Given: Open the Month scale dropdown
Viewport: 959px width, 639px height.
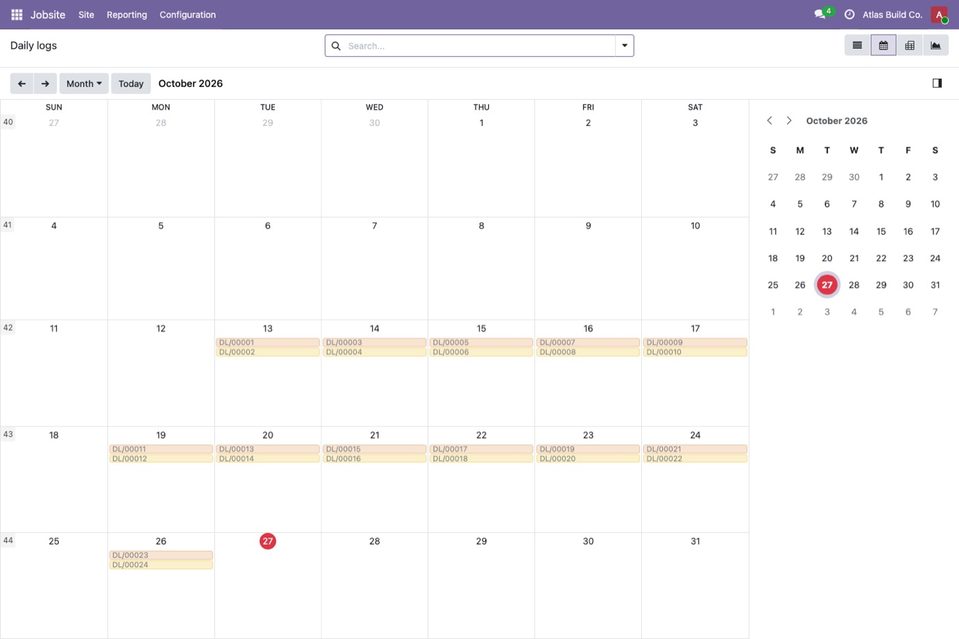Looking at the screenshot, I should point(84,84).
